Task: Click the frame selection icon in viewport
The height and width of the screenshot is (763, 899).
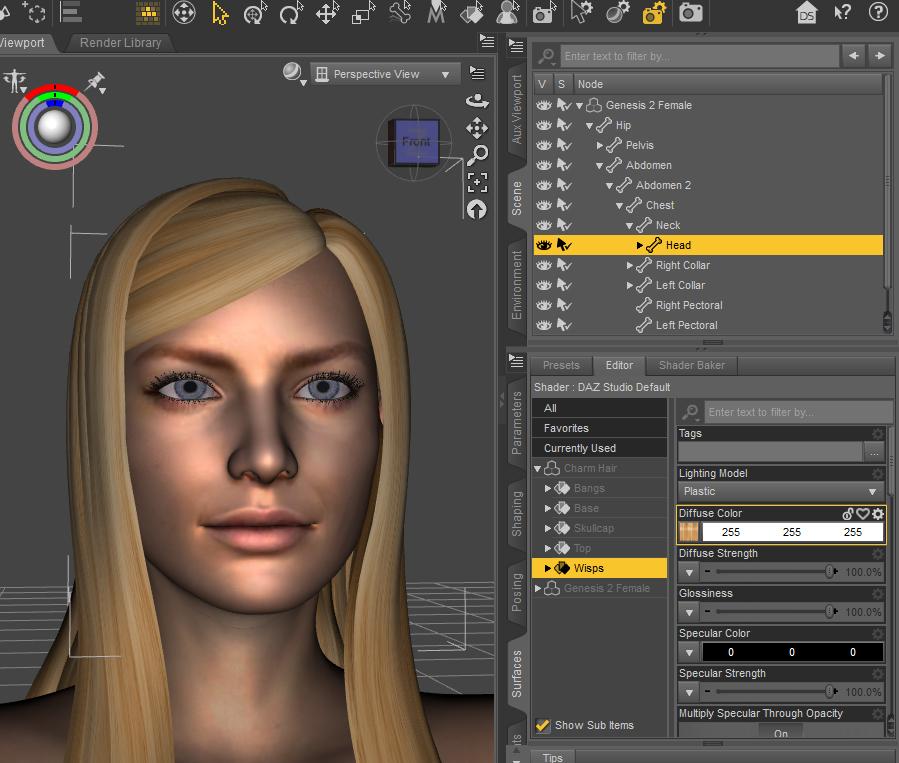Action: [477, 182]
